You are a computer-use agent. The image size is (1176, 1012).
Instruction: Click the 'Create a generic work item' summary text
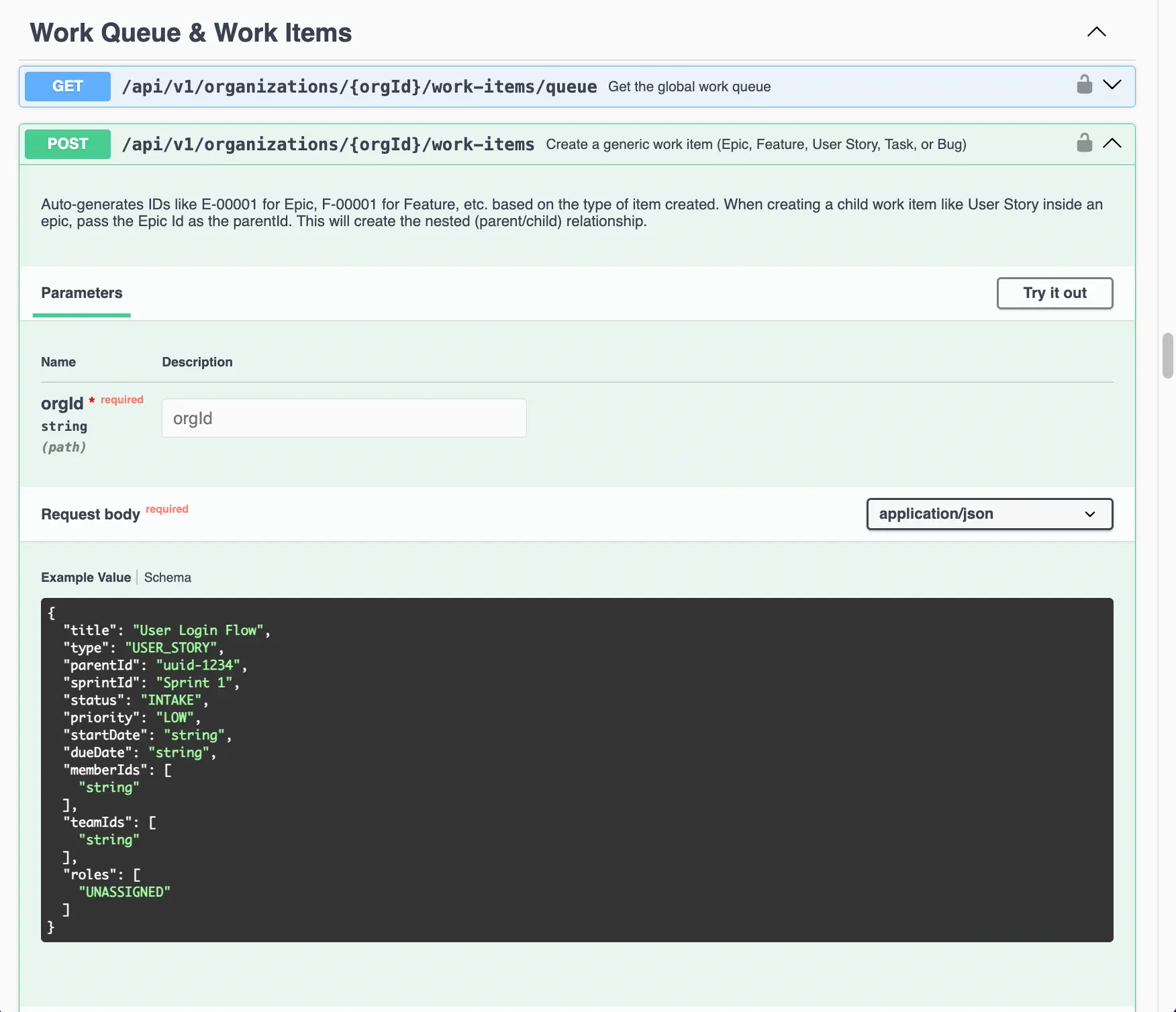(x=756, y=144)
